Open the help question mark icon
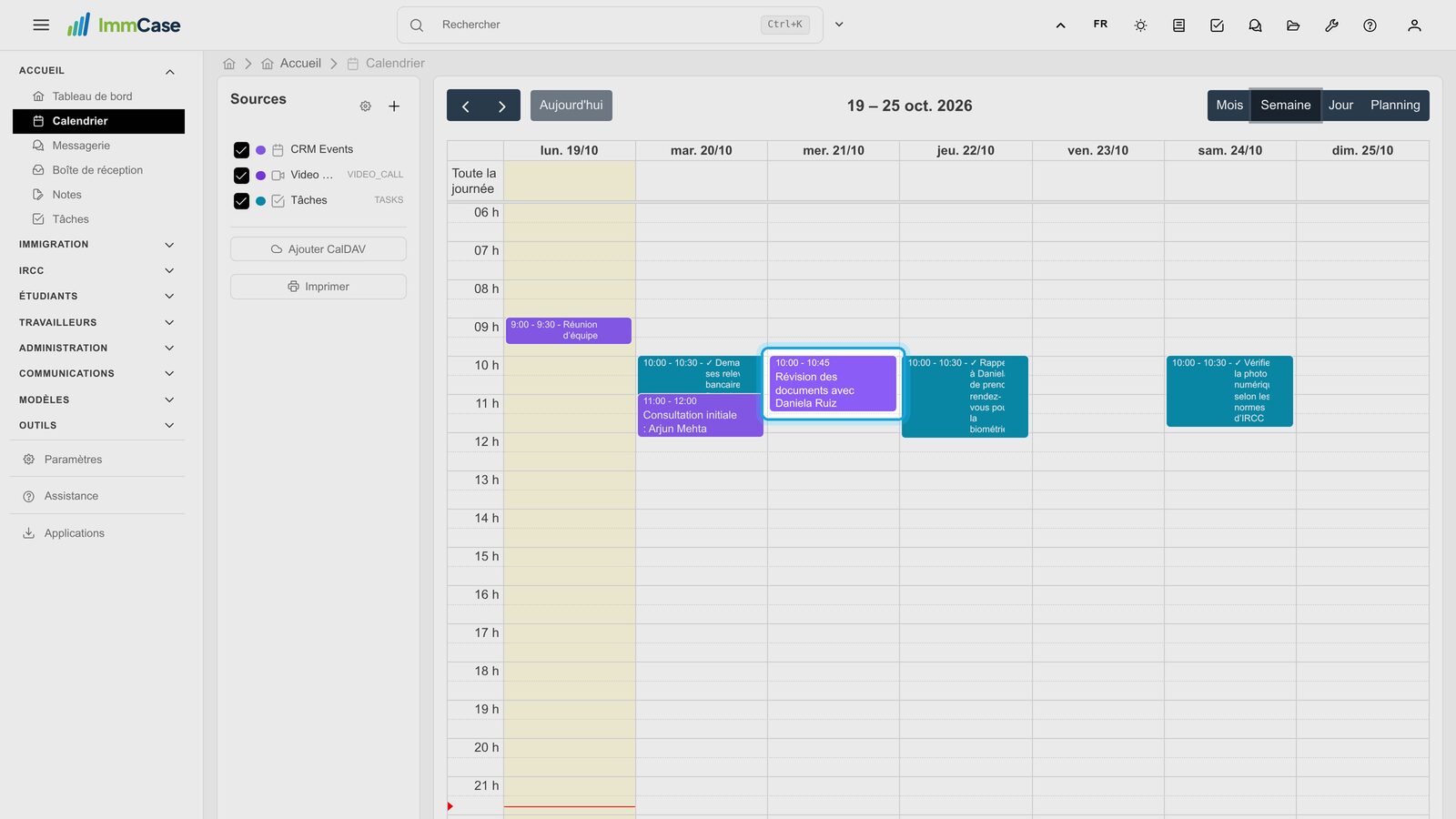 pos(1370,25)
